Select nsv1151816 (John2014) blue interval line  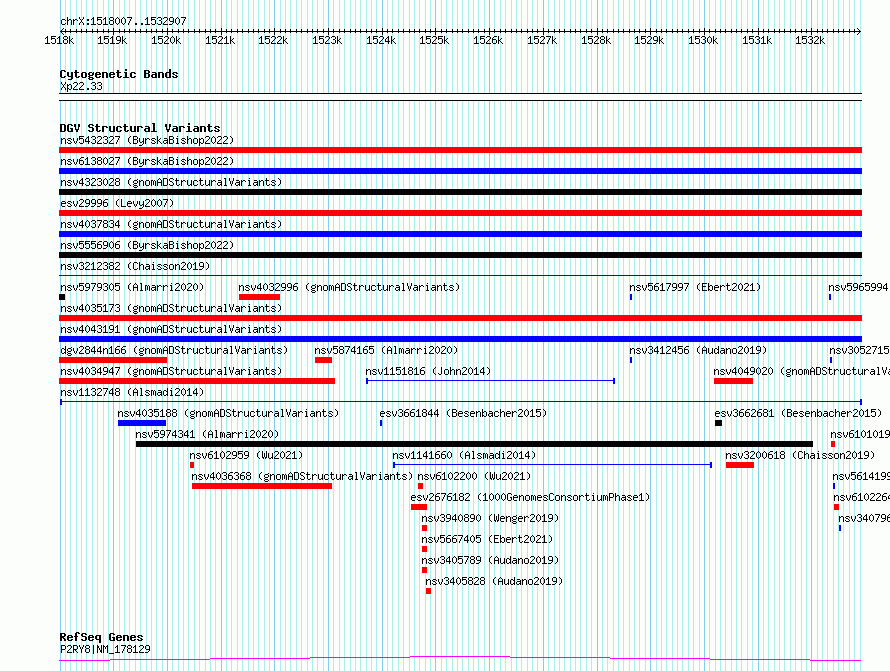(x=490, y=381)
